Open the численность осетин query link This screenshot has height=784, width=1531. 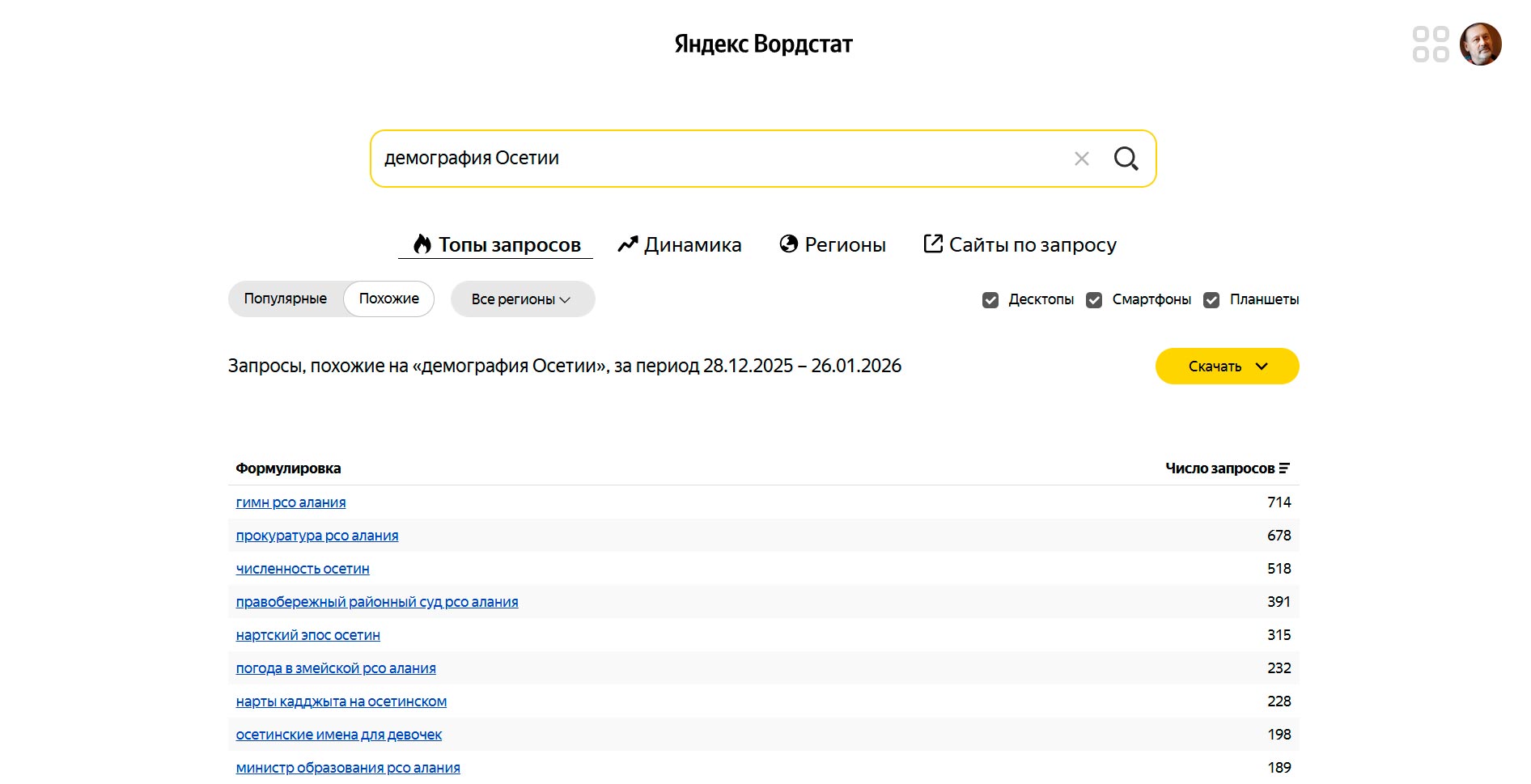(x=303, y=569)
